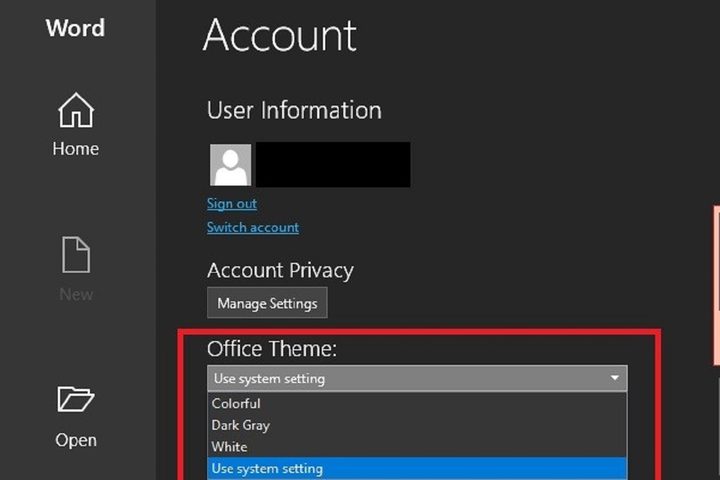Click the user profile avatar picture

(231, 165)
